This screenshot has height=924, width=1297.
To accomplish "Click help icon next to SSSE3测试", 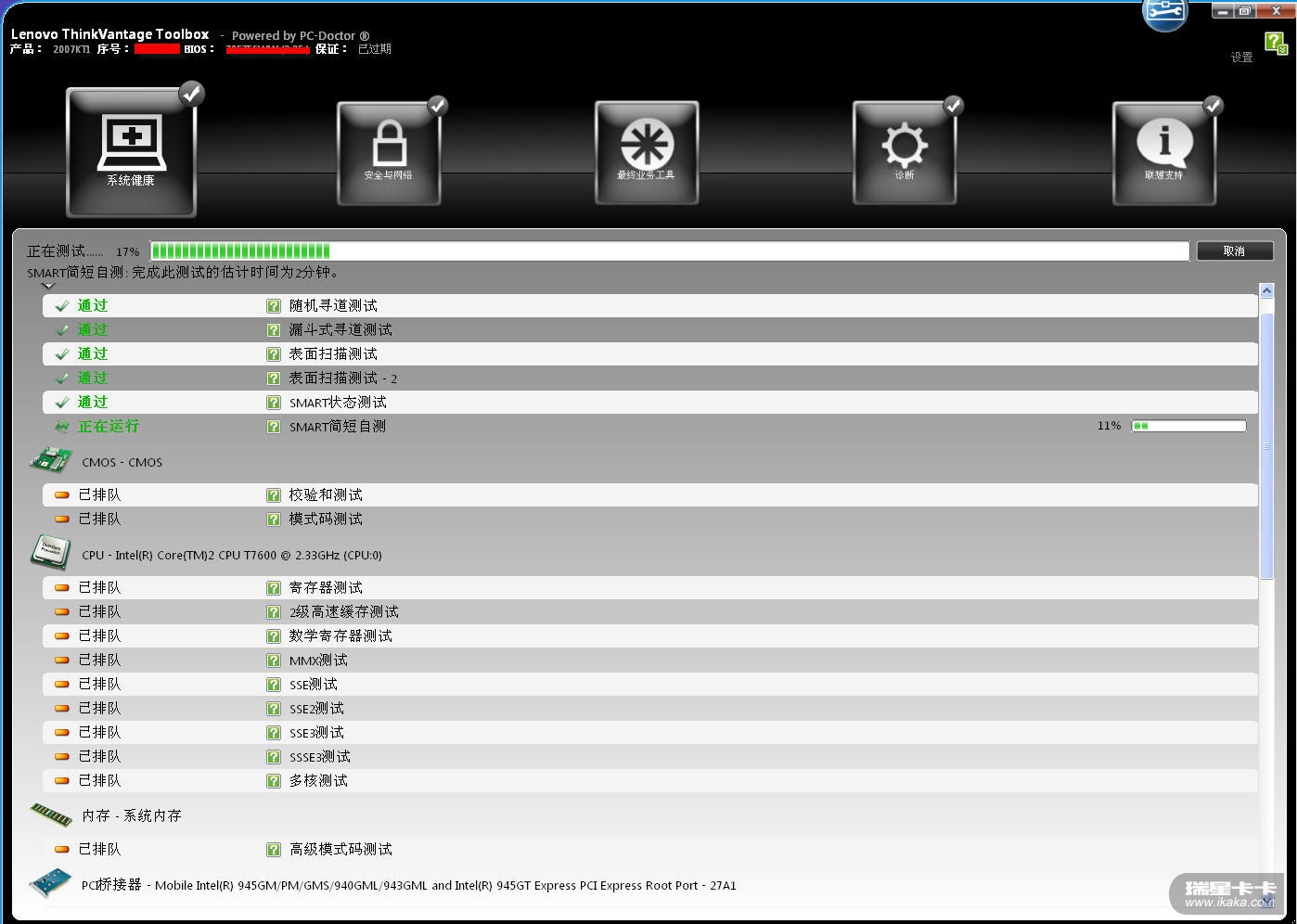I will (274, 757).
